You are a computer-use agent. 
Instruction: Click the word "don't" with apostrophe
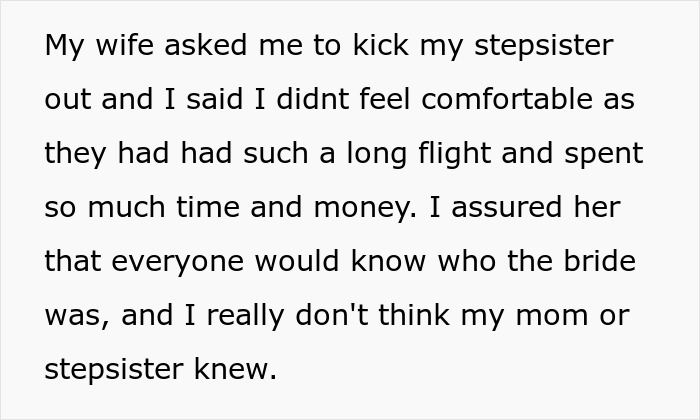click(x=332, y=315)
